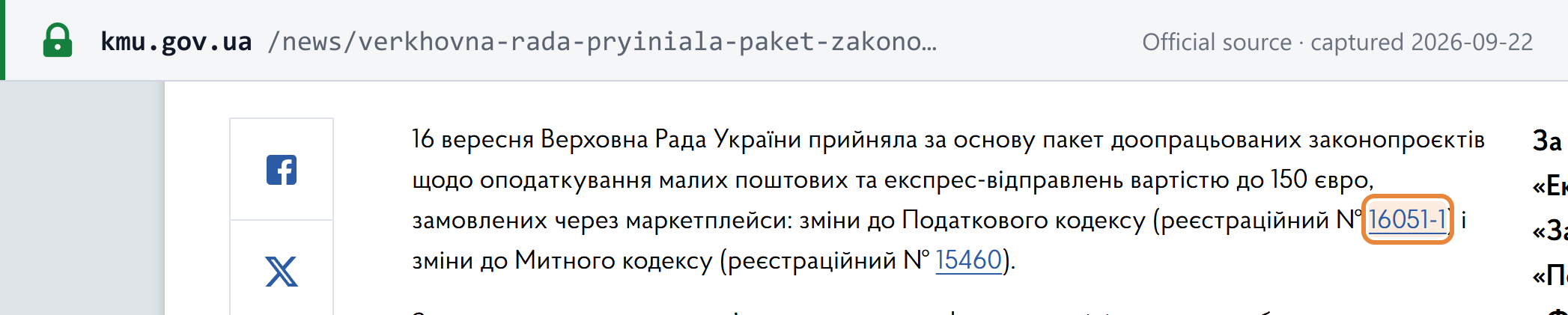Viewport: 1568px width, 315px height.
Task: Open bill link 15460
Action: [x=968, y=260]
